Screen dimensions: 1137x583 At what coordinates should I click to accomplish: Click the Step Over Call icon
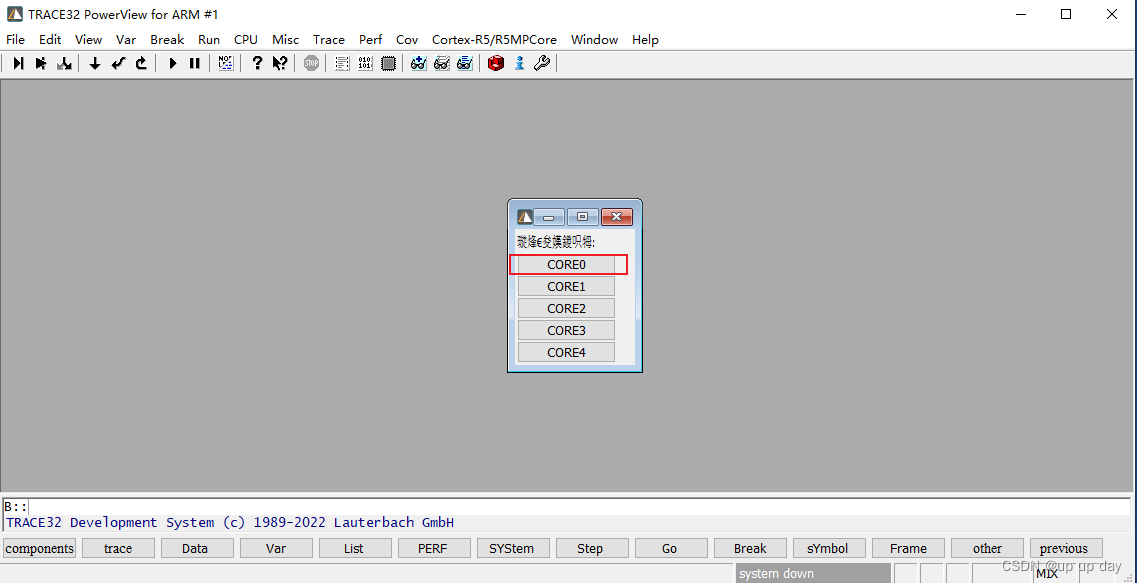[41, 63]
